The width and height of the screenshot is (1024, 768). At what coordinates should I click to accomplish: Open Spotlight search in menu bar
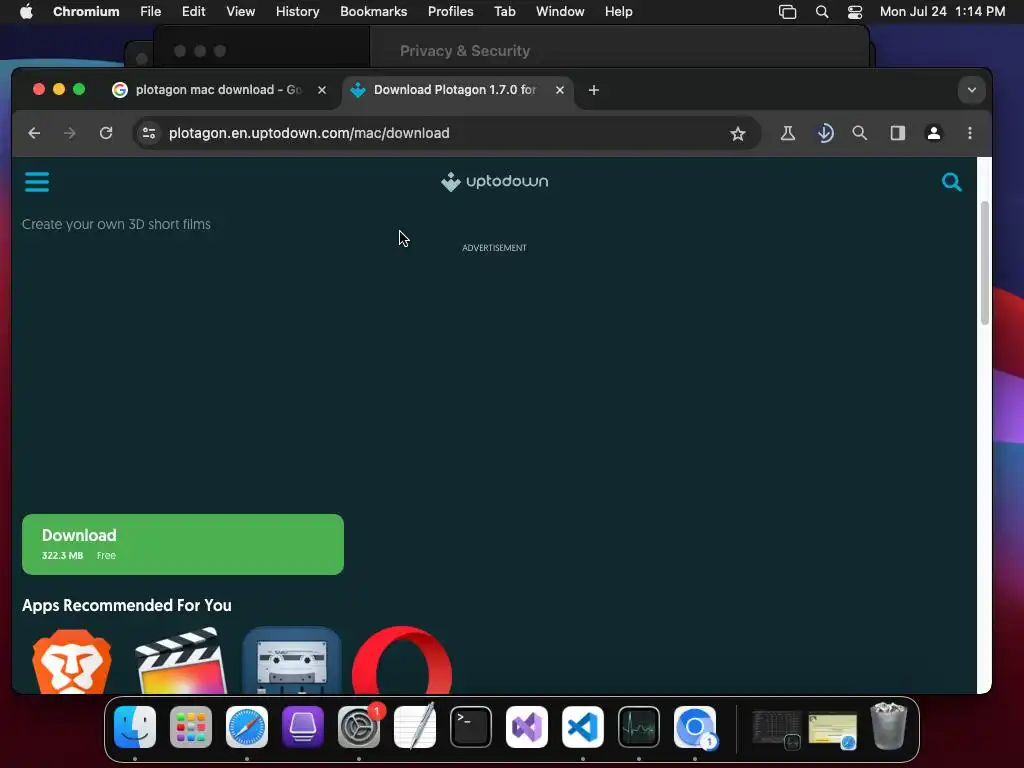(x=822, y=12)
